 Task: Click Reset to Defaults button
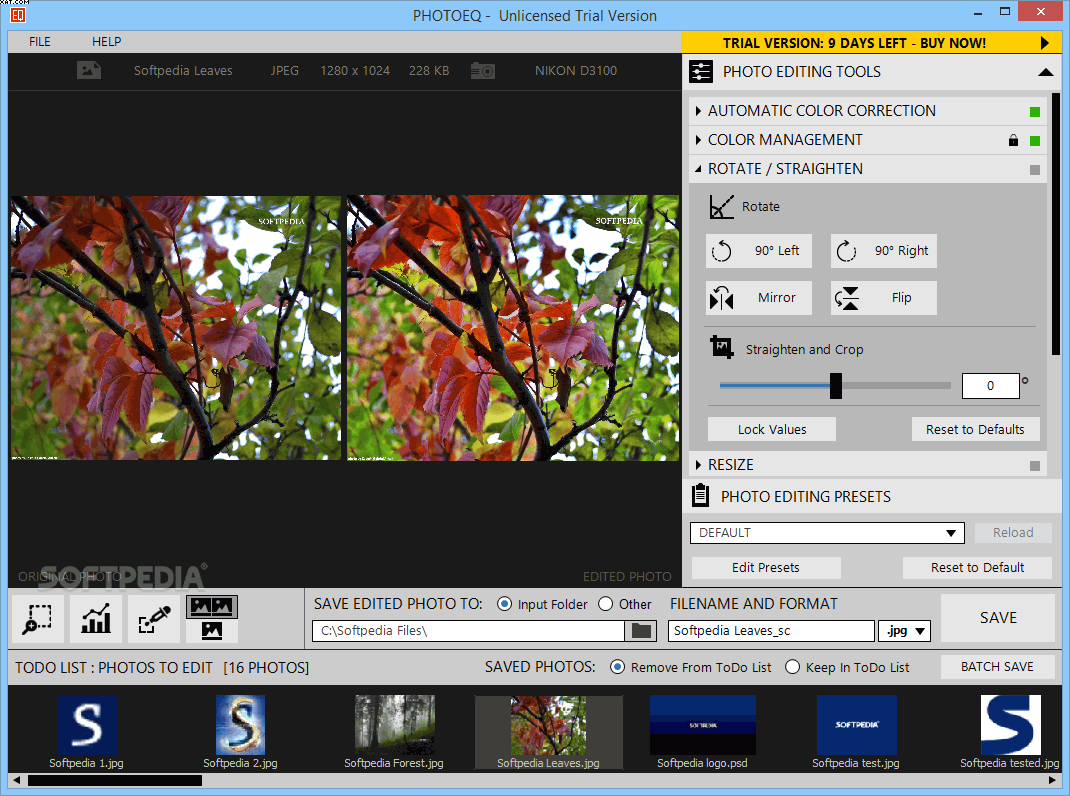click(x=975, y=429)
